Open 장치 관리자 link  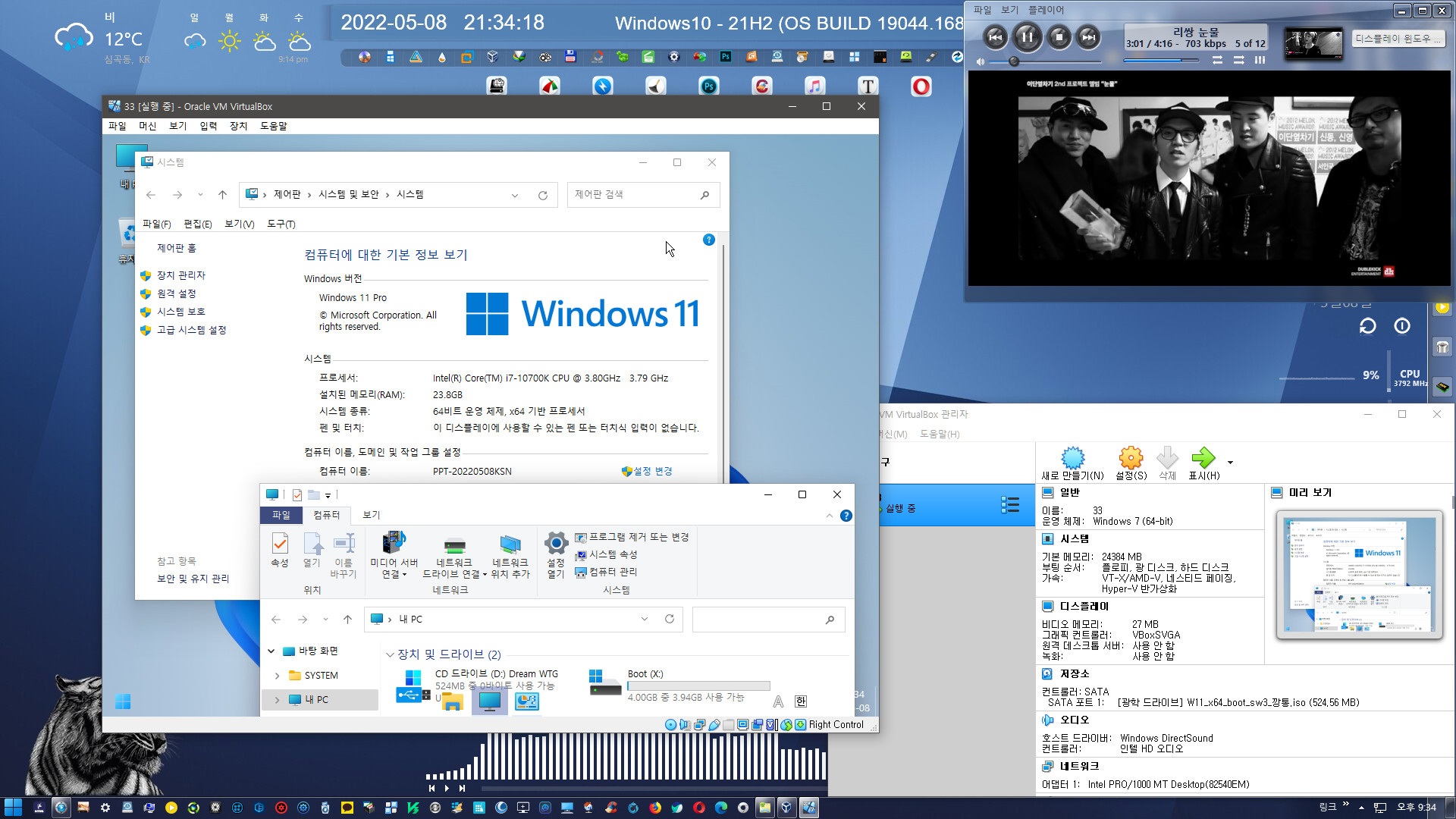pyautogui.click(x=181, y=275)
